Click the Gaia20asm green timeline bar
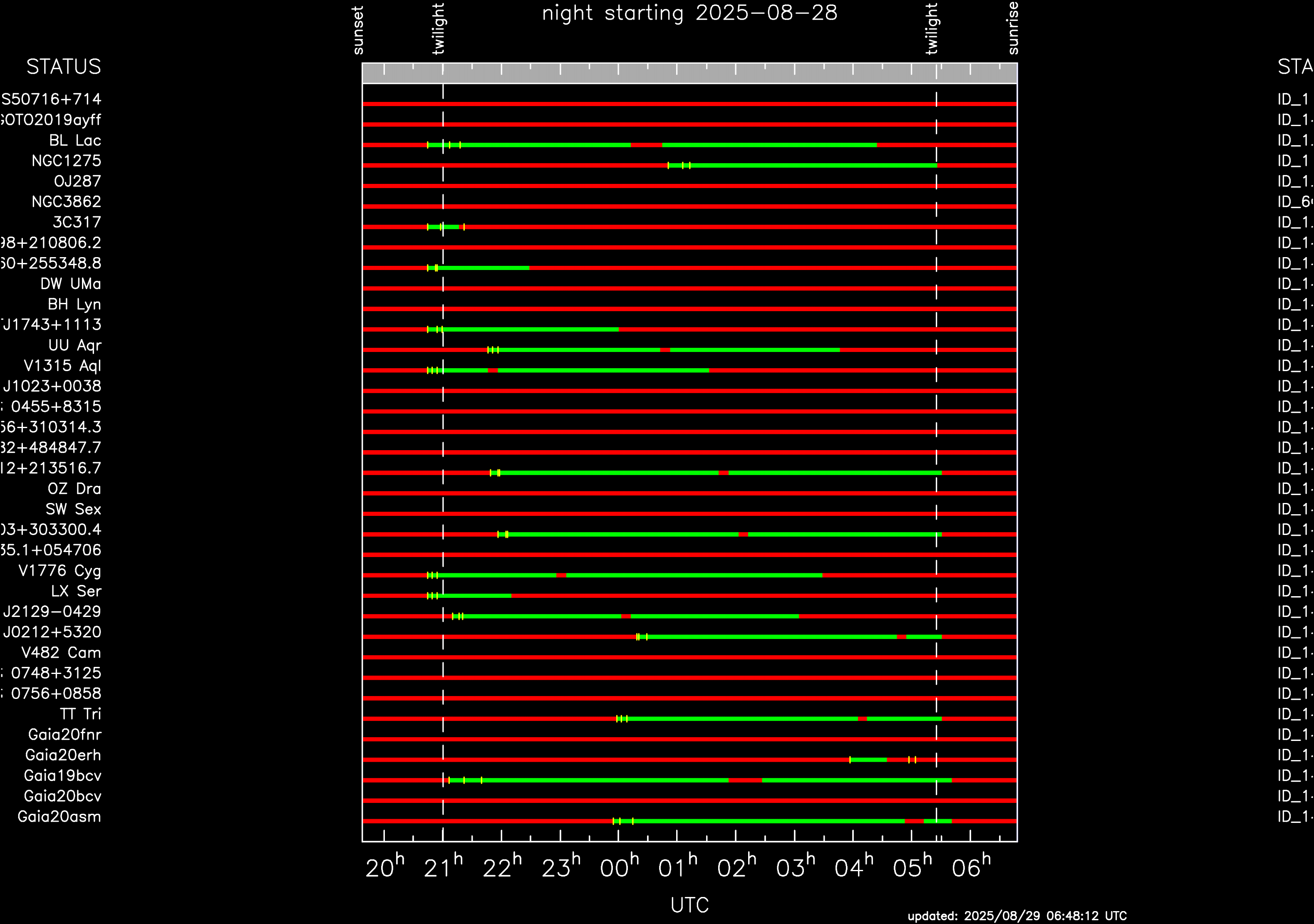 coord(767,822)
